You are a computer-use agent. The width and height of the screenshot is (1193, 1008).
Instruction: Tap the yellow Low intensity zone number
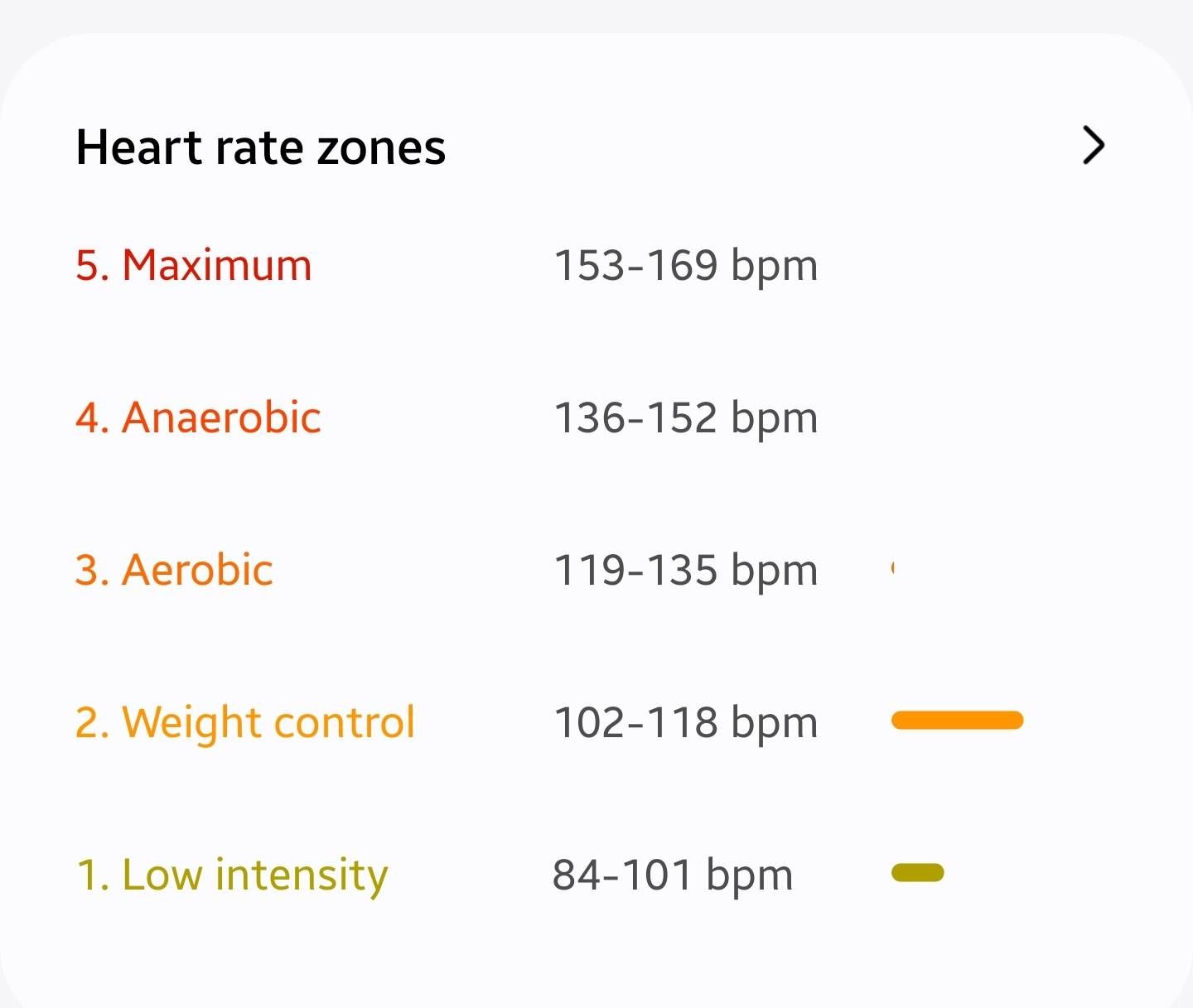(x=88, y=874)
